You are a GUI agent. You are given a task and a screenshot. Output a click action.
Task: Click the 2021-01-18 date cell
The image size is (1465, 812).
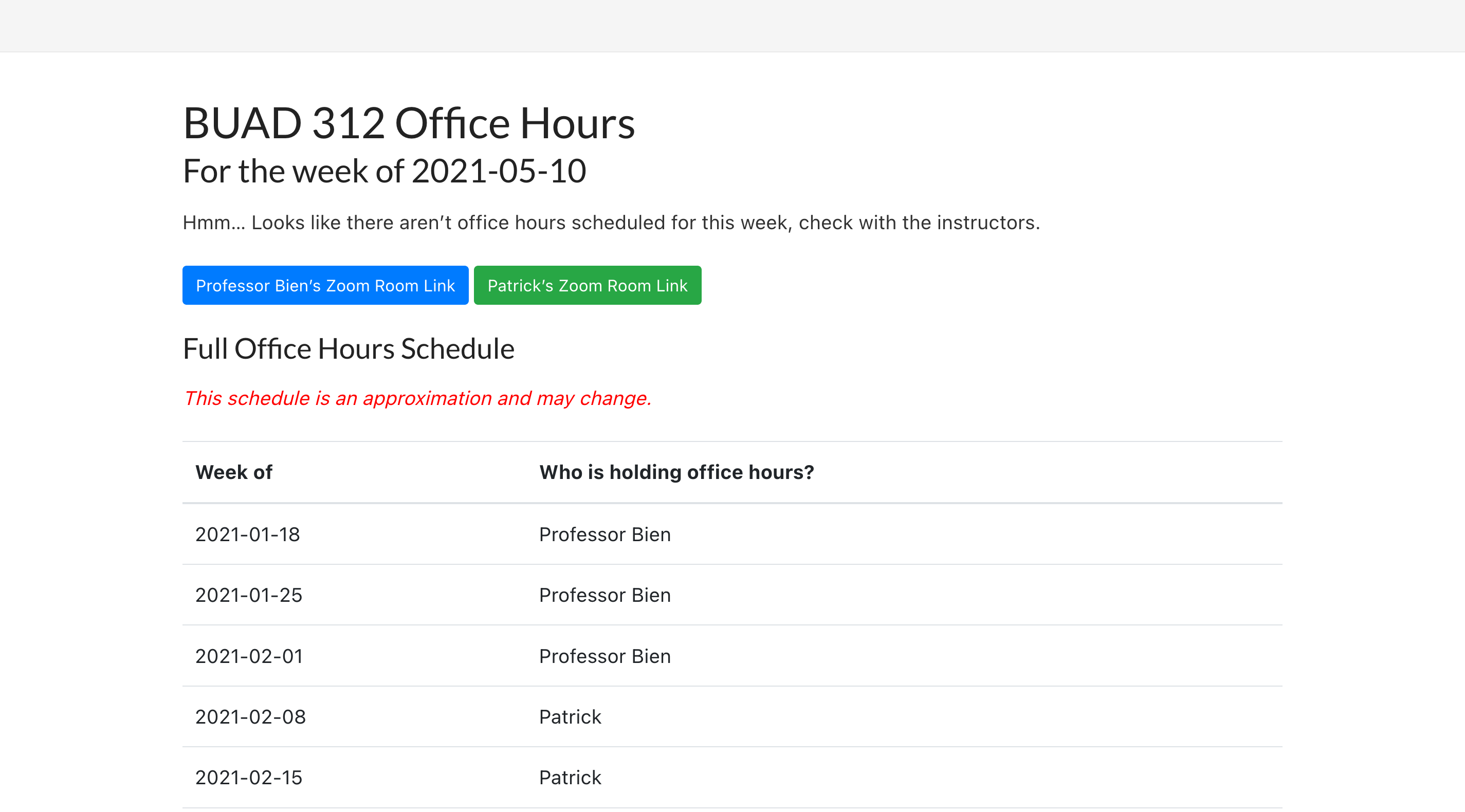[x=247, y=534]
